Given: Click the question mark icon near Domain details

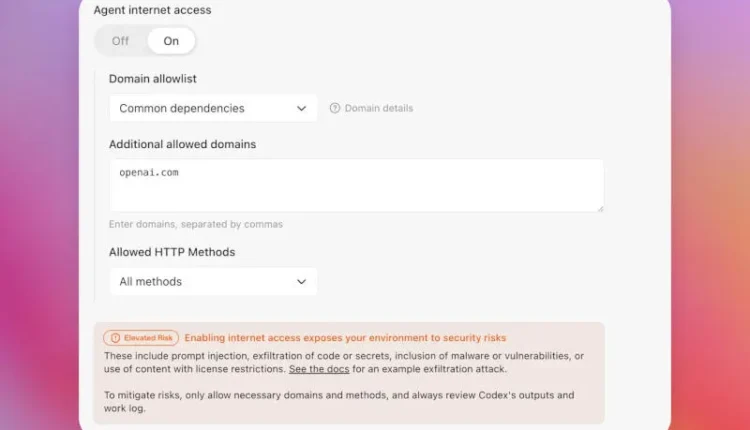Looking at the screenshot, I should [x=335, y=108].
